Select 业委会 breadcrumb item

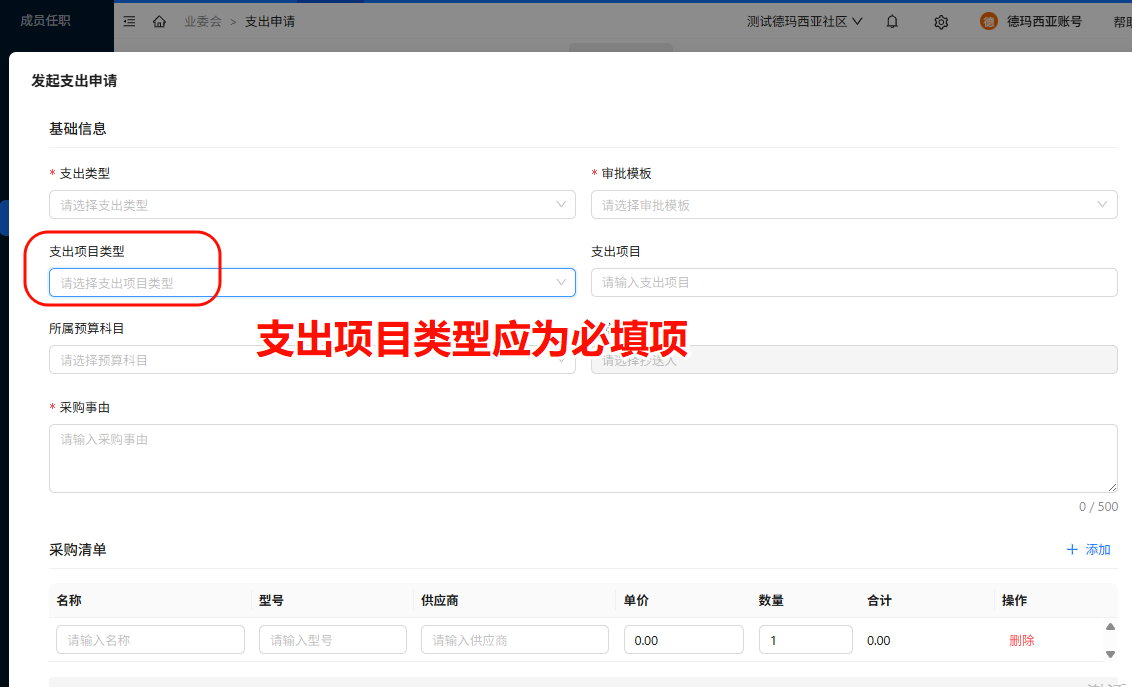point(202,21)
